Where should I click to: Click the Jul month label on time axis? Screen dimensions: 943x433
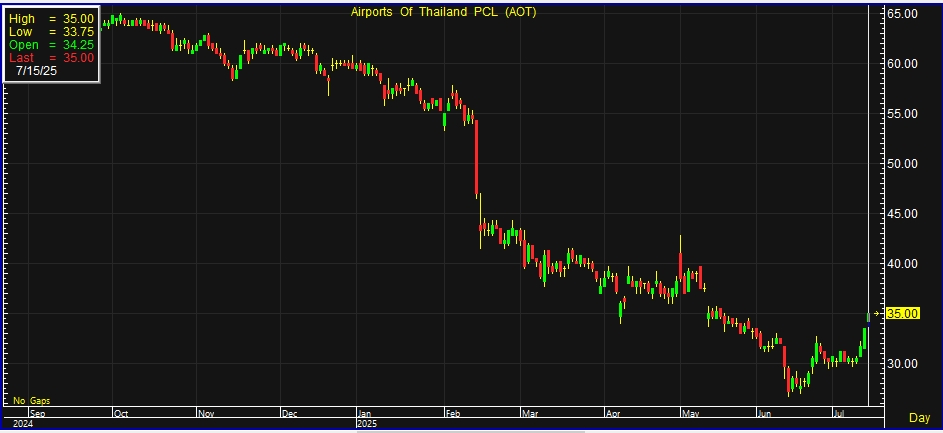(840, 414)
